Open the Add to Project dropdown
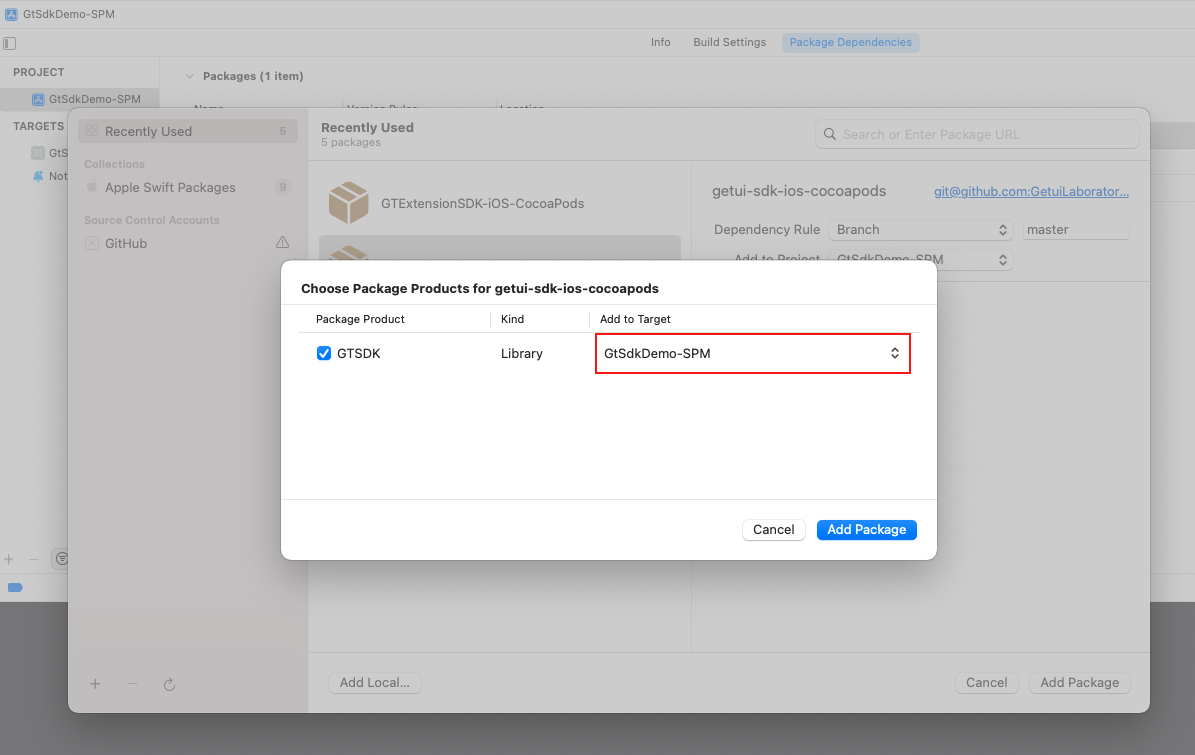This screenshot has width=1195, height=755. point(921,260)
